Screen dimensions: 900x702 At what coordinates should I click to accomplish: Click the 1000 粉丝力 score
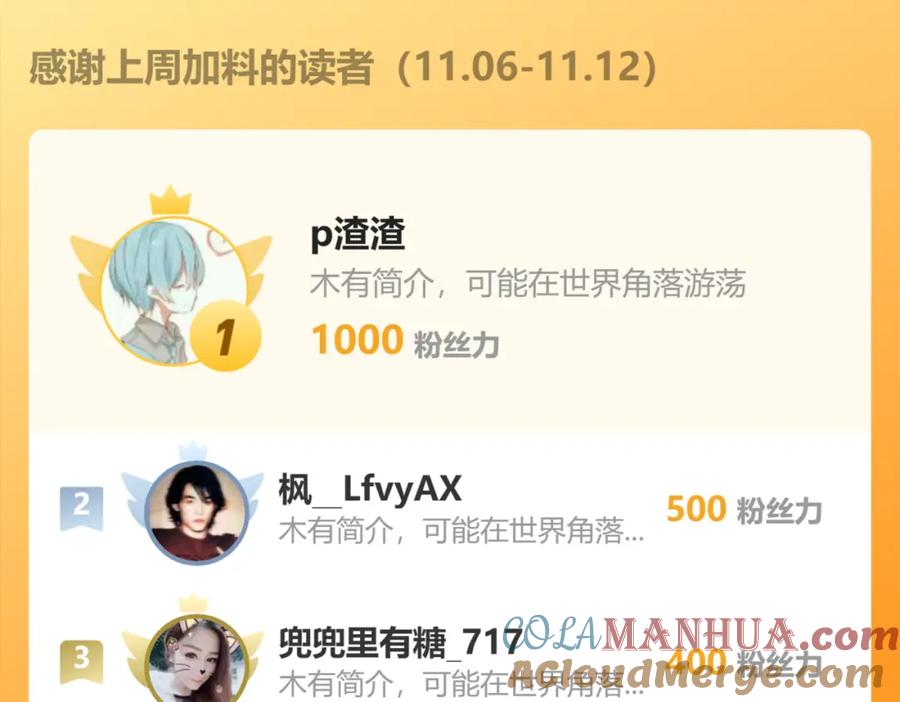pyautogui.click(x=405, y=341)
